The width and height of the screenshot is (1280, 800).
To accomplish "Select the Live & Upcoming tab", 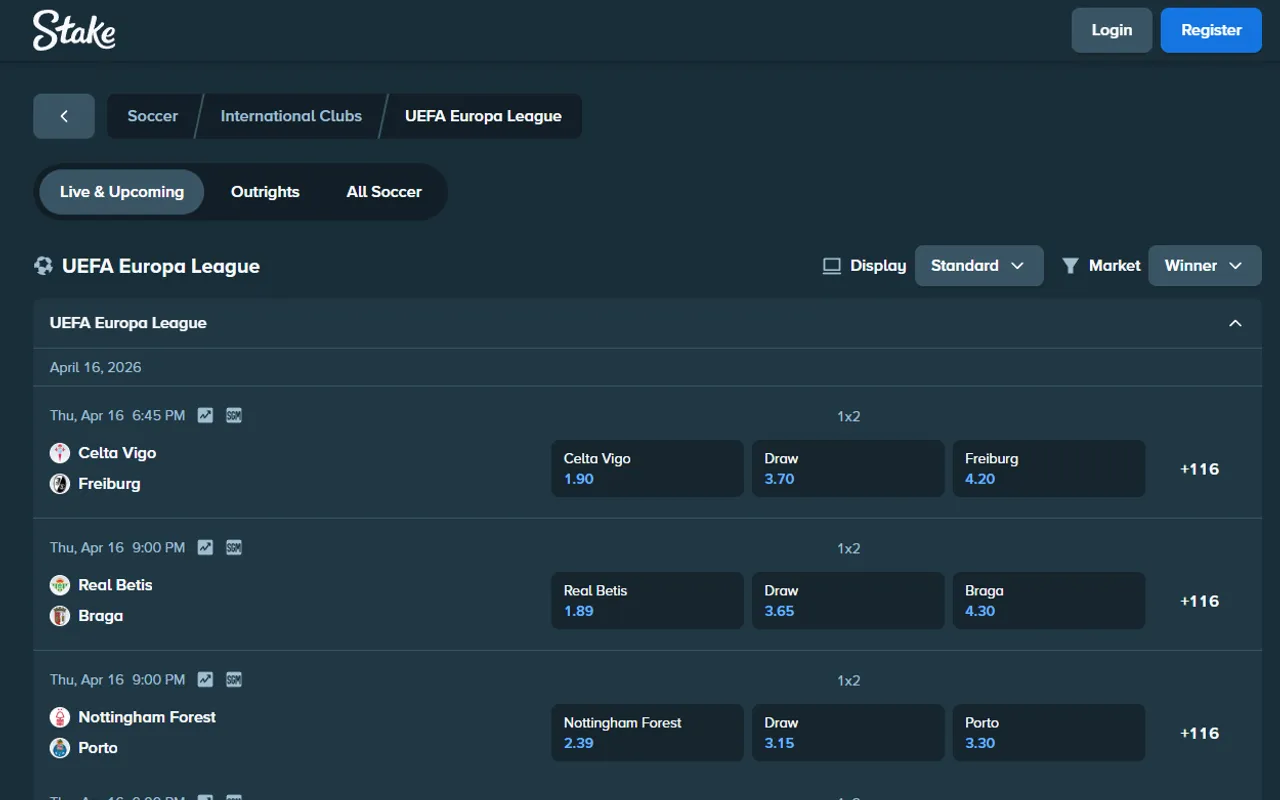I will point(121,191).
